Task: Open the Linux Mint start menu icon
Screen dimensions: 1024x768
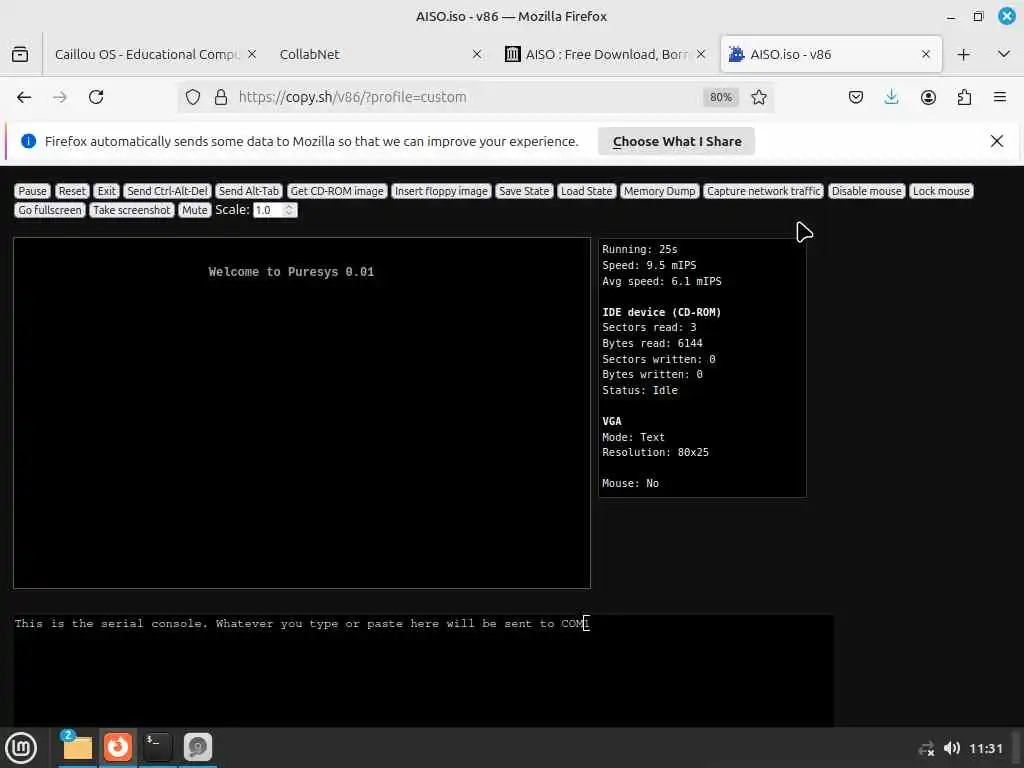Action: coord(21,748)
